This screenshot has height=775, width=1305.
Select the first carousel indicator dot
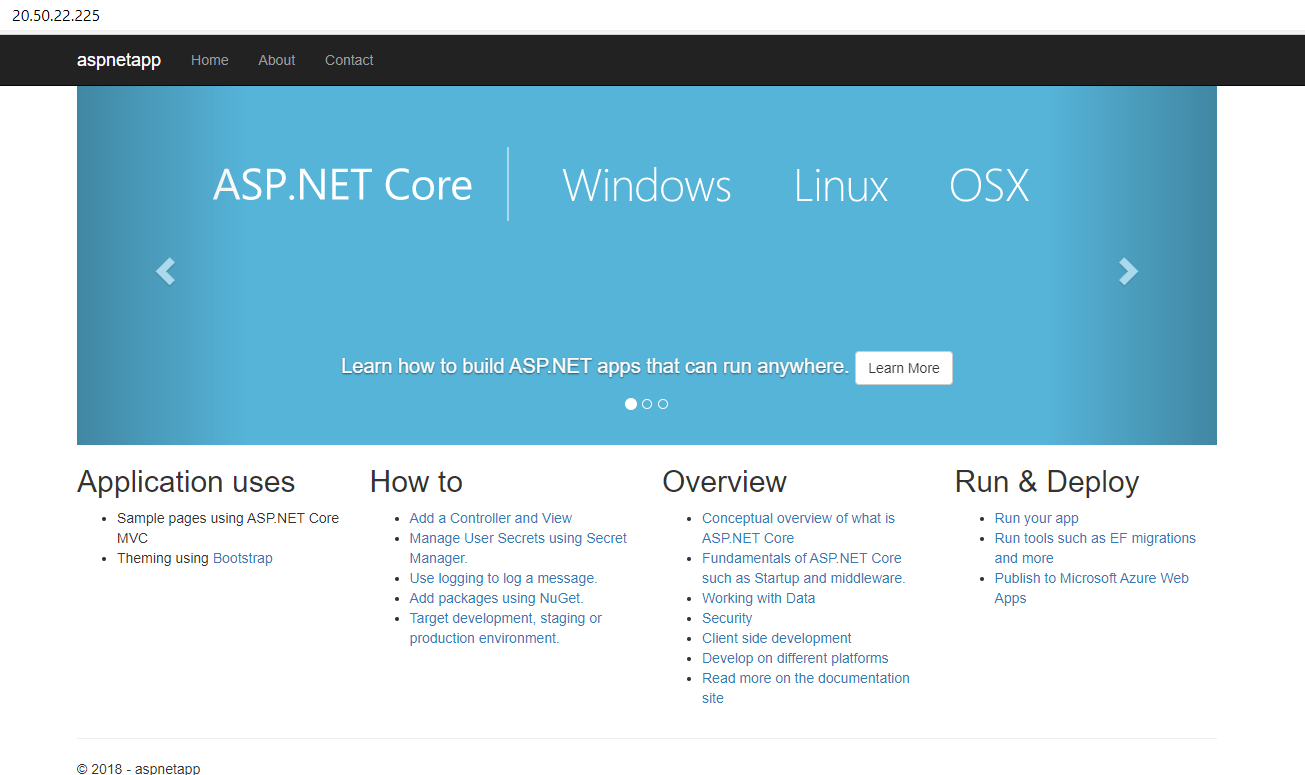click(631, 404)
